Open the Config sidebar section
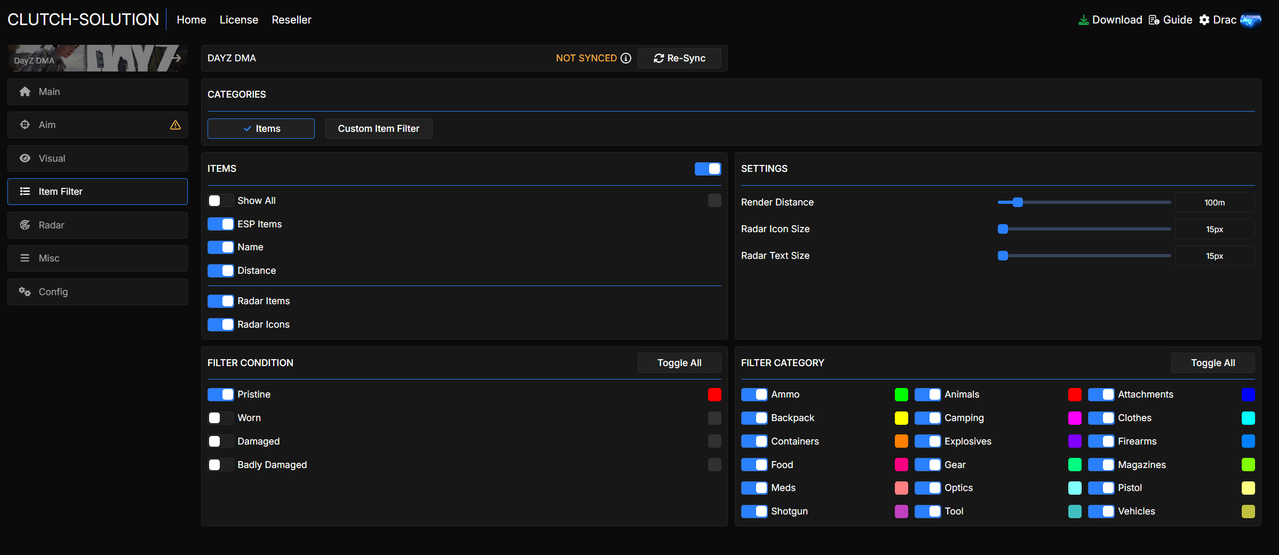 tap(97, 292)
